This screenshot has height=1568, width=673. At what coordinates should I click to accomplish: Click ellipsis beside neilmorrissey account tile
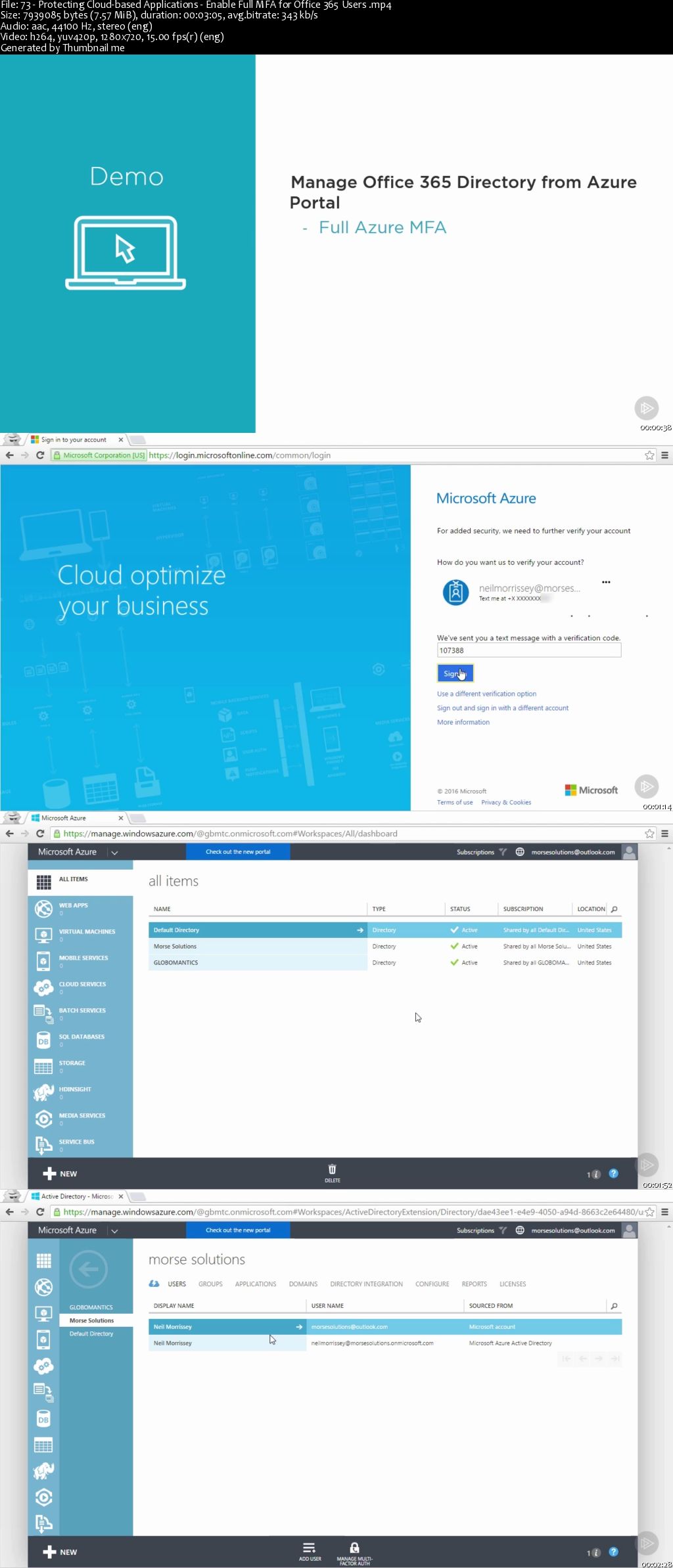point(606,582)
